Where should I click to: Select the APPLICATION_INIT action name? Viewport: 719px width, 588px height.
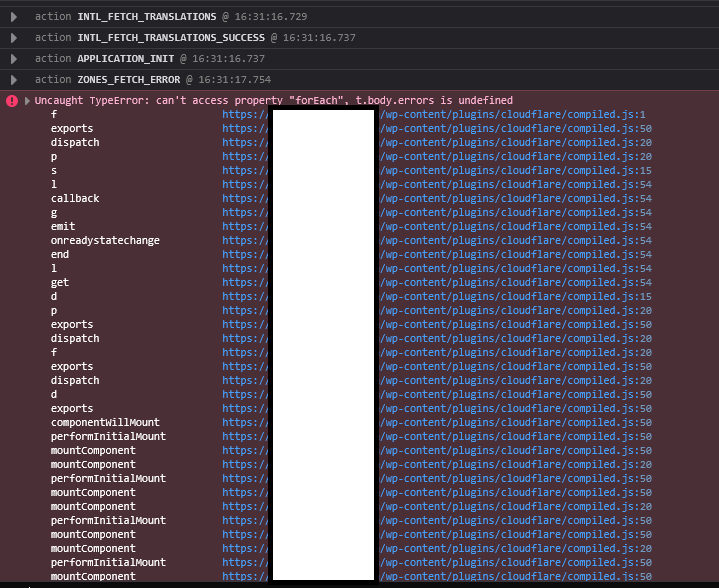coord(126,59)
